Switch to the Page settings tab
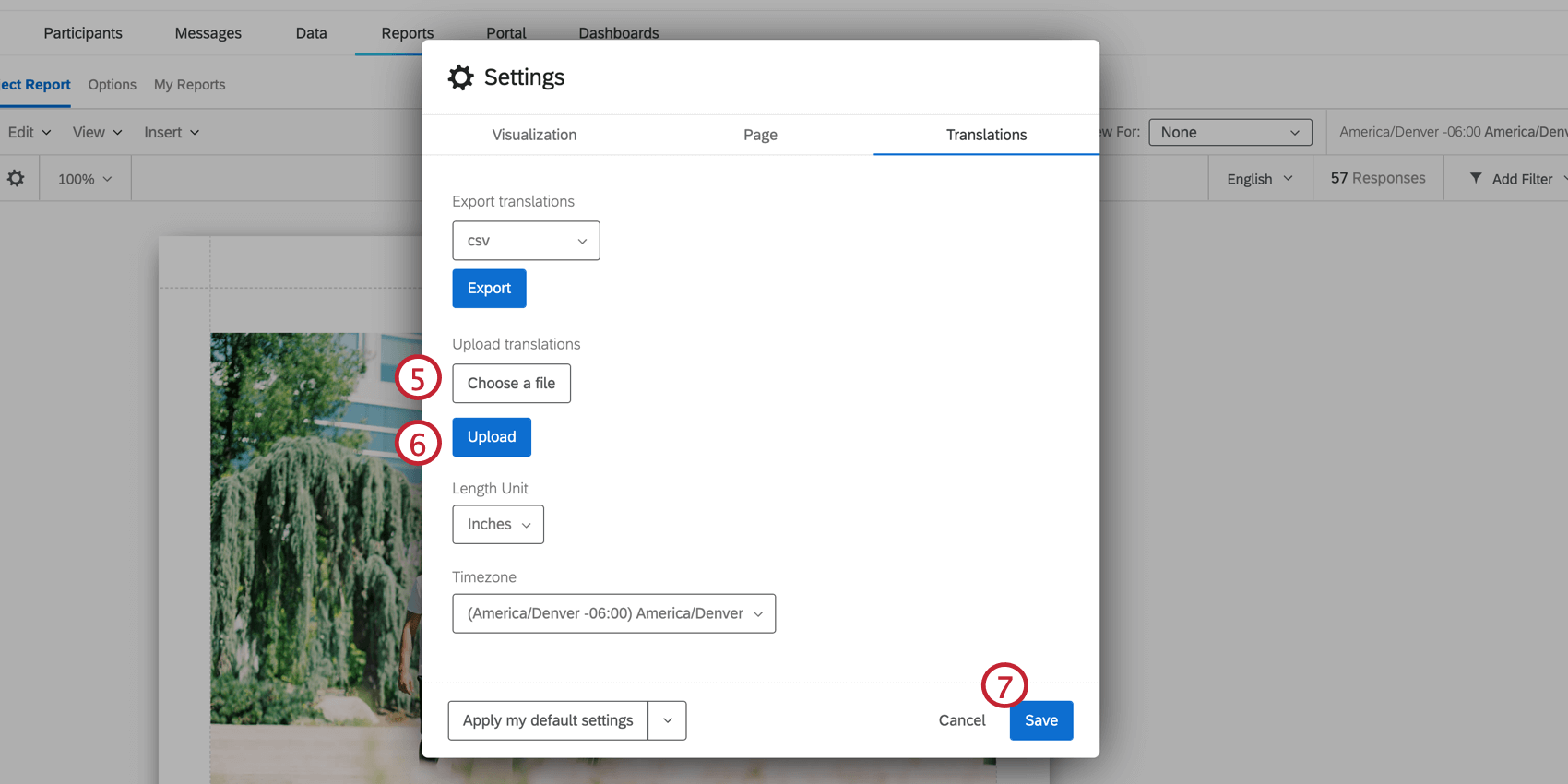Image resolution: width=1568 pixels, height=784 pixels. (760, 135)
